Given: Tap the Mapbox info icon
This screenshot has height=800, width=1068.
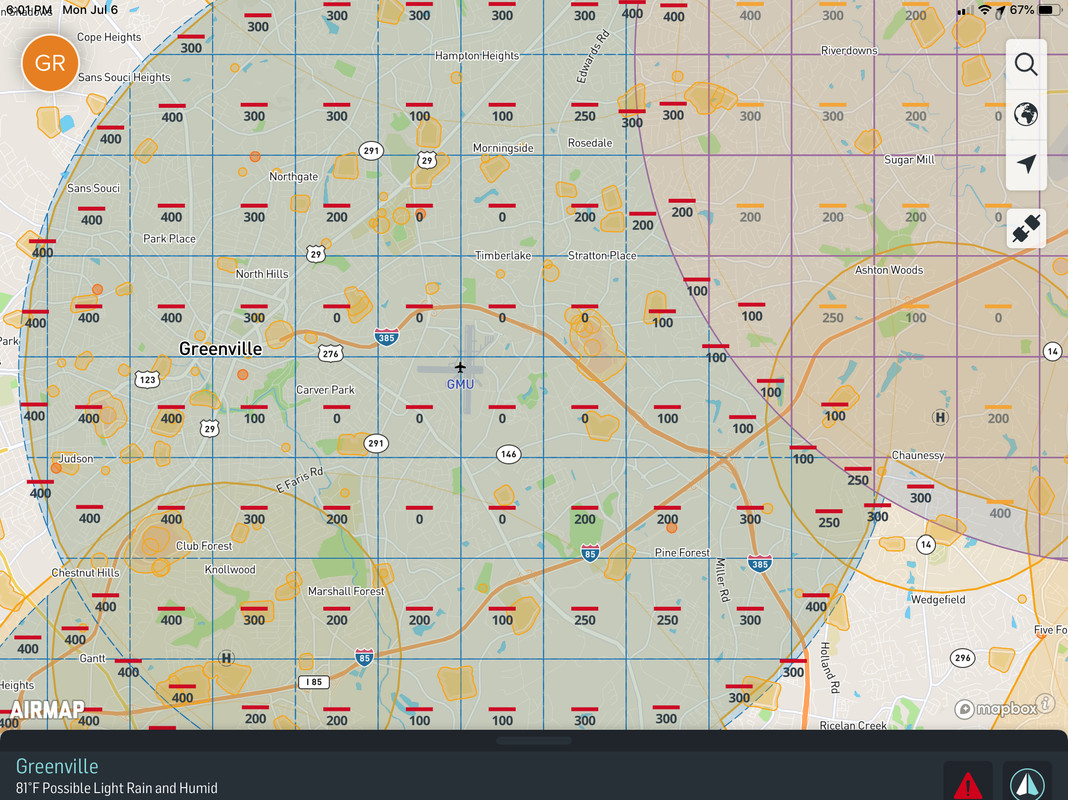Looking at the screenshot, I should [x=1045, y=703].
